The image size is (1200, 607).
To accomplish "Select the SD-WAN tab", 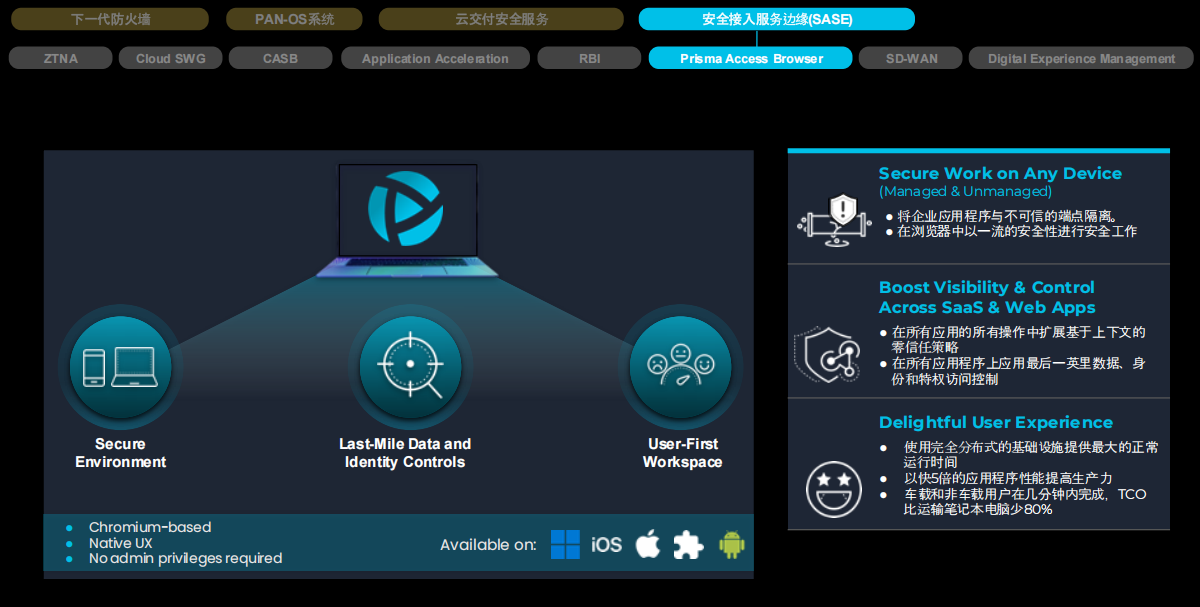I will [911, 59].
